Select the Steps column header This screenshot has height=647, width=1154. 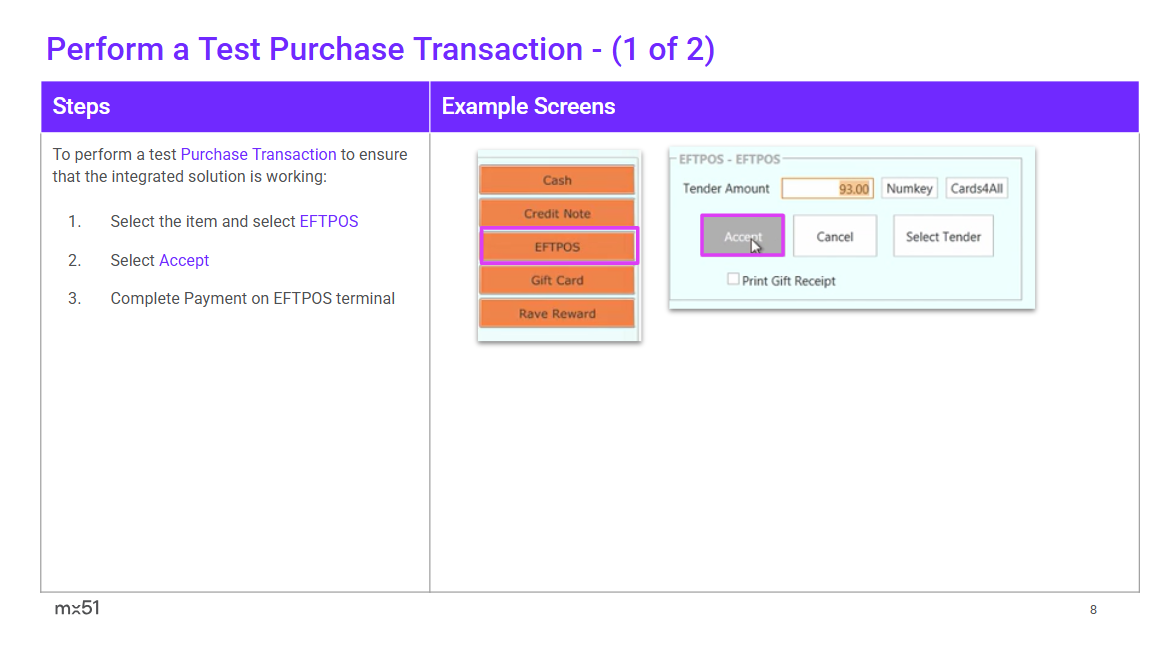click(x=81, y=106)
